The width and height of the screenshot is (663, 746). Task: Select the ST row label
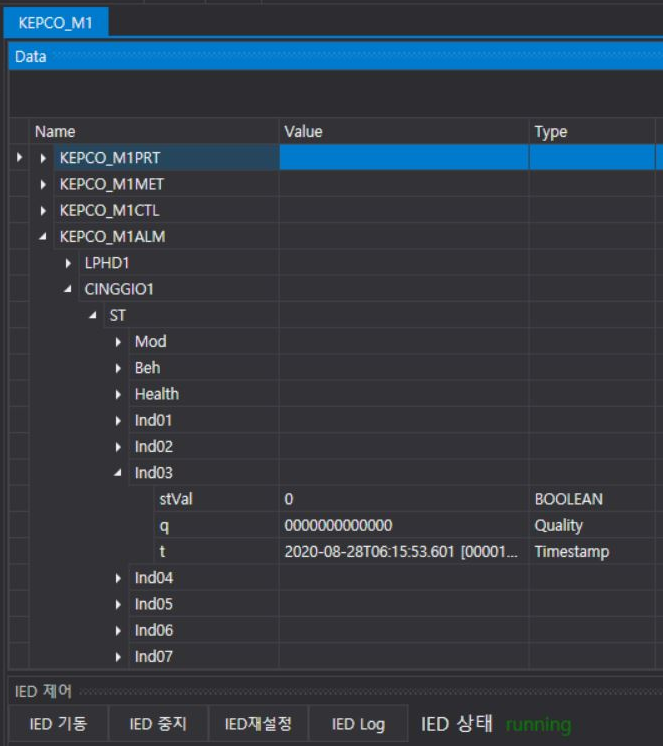point(117,315)
